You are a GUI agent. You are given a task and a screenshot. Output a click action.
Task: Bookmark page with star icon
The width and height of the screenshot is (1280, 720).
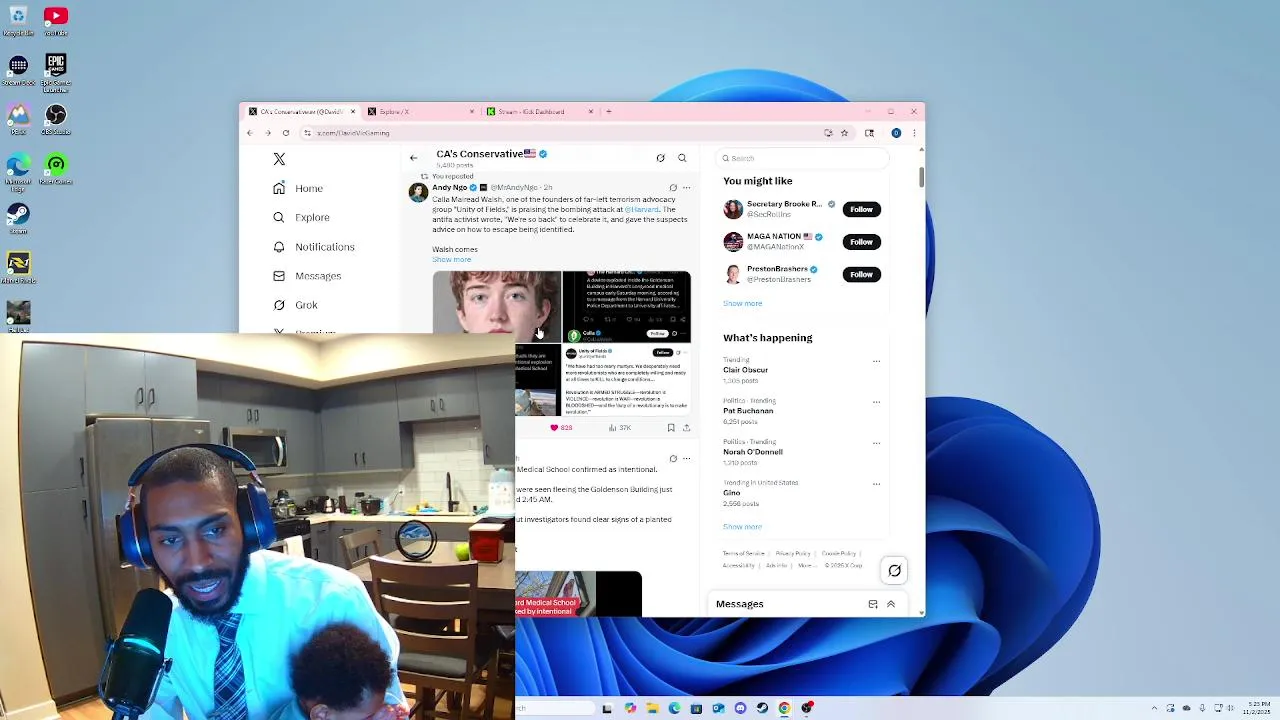(844, 133)
